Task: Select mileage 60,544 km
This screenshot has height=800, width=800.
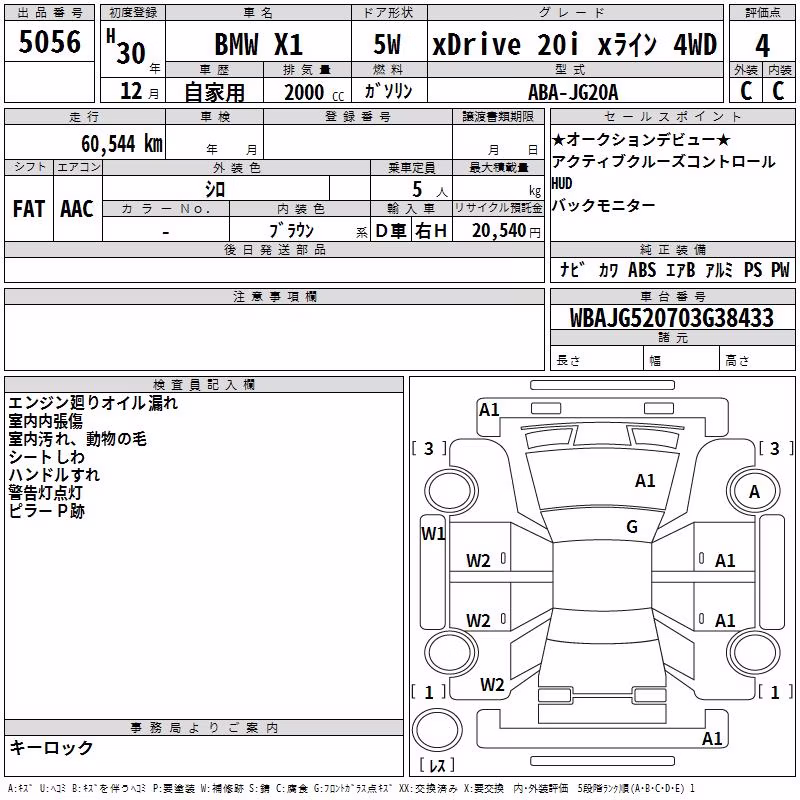Action: (x=122, y=144)
